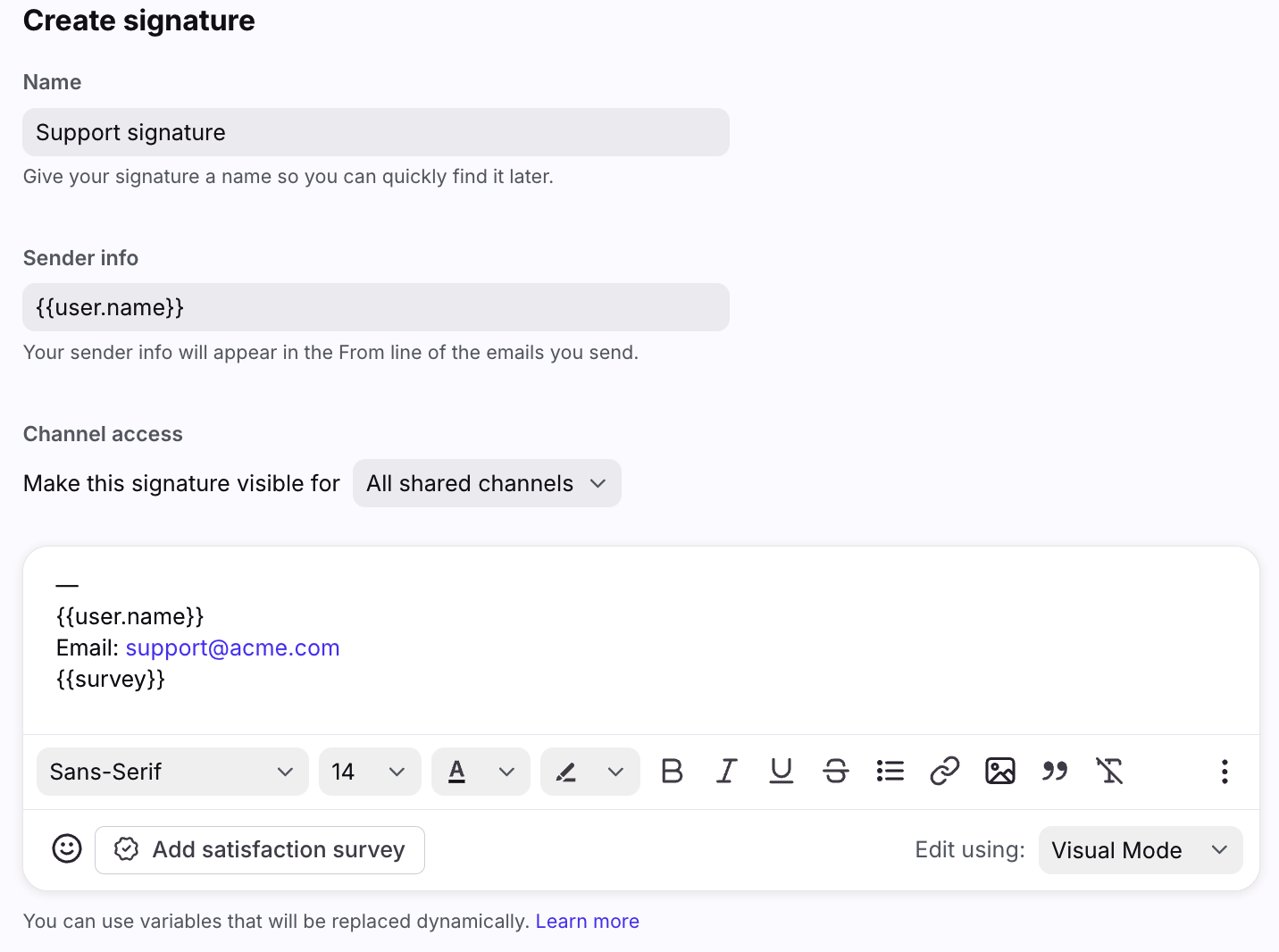This screenshot has height=952, width=1279.
Task: Apply strikethrough formatting
Action: pos(836,771)
